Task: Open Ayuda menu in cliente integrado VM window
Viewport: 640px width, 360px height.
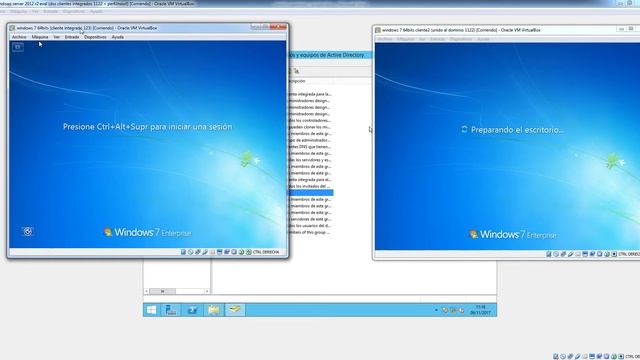Action: pyautogui.click(x=118, y=37)
